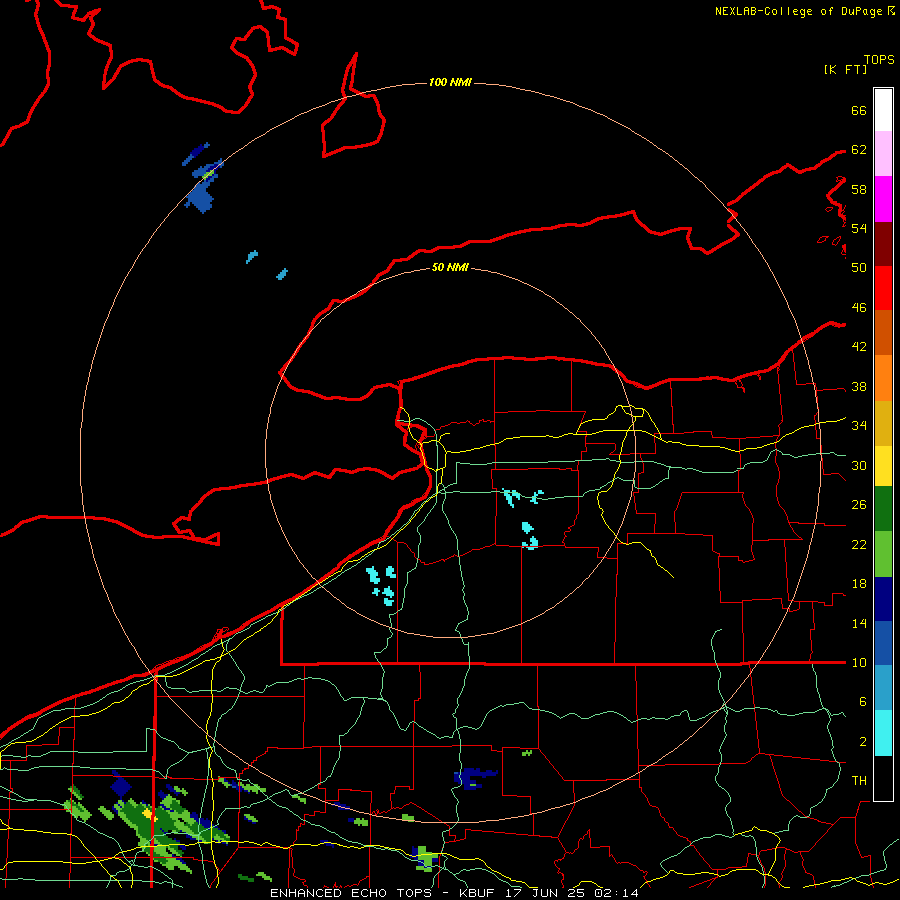Select the dark red legend swatch
Screen dimensions: 900x900
click(x=883, y=244)
